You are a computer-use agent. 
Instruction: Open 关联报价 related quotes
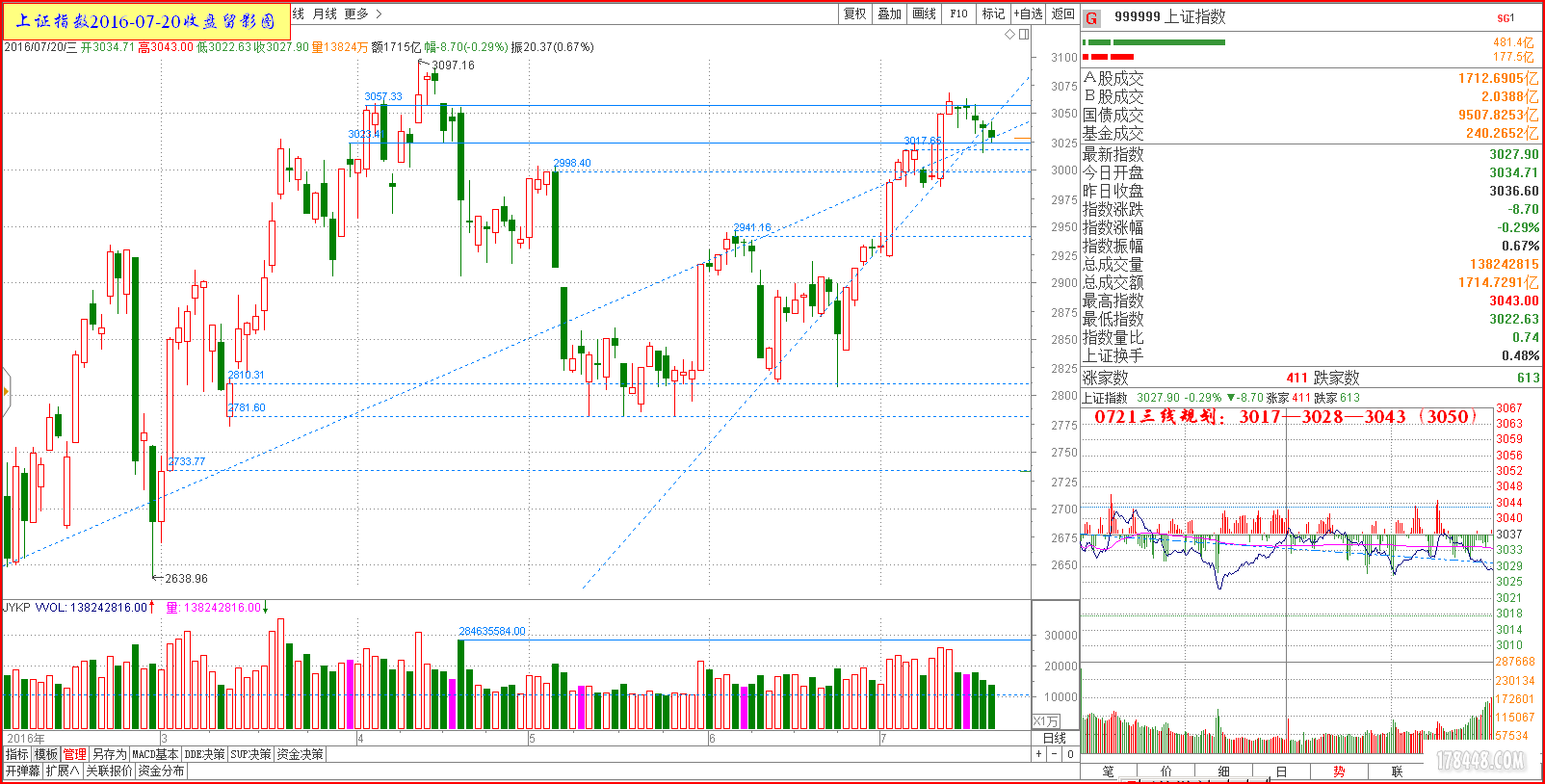pyautogui.click(x=109, y=771)
